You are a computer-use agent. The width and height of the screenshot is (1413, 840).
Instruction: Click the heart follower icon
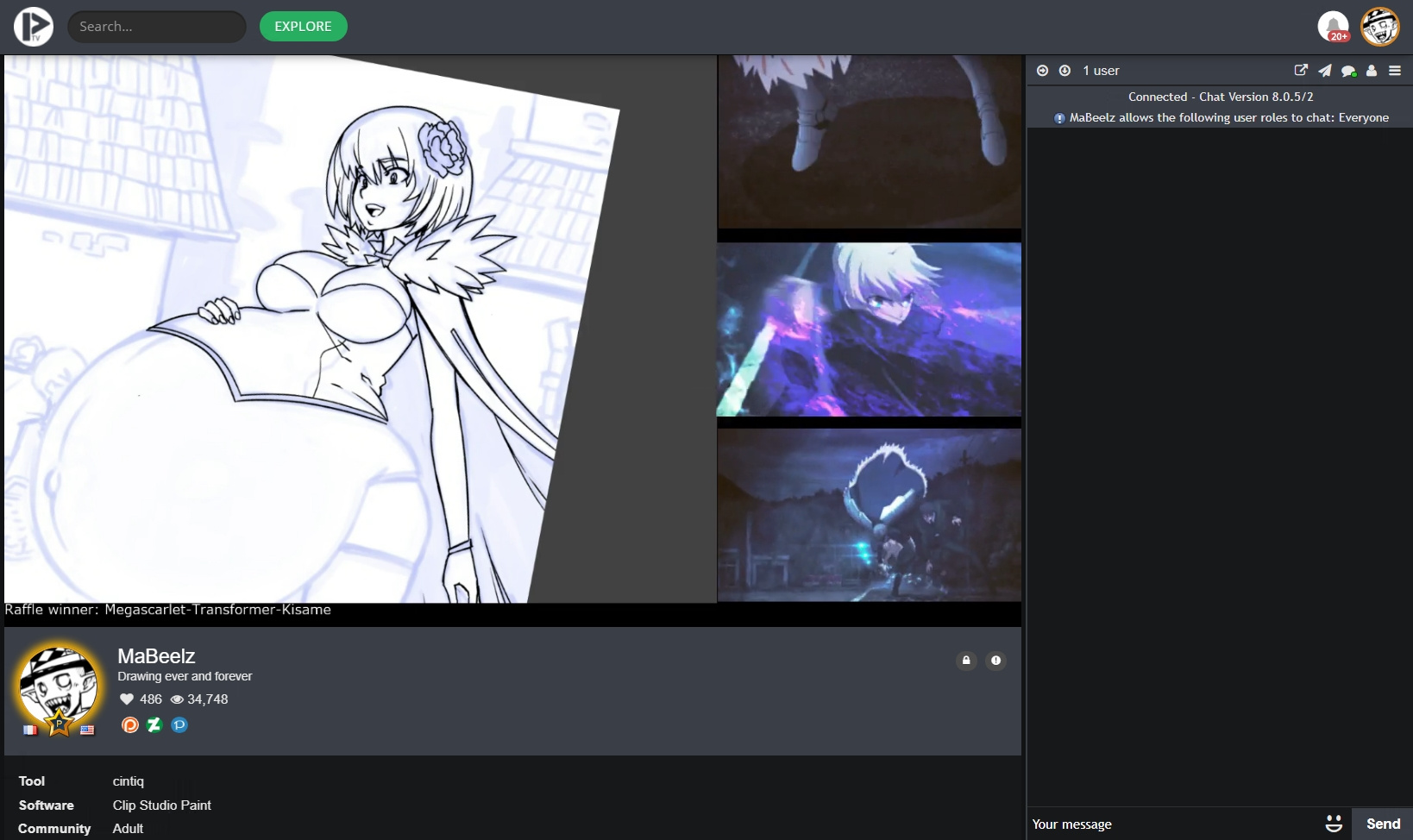tap(127, 699)
